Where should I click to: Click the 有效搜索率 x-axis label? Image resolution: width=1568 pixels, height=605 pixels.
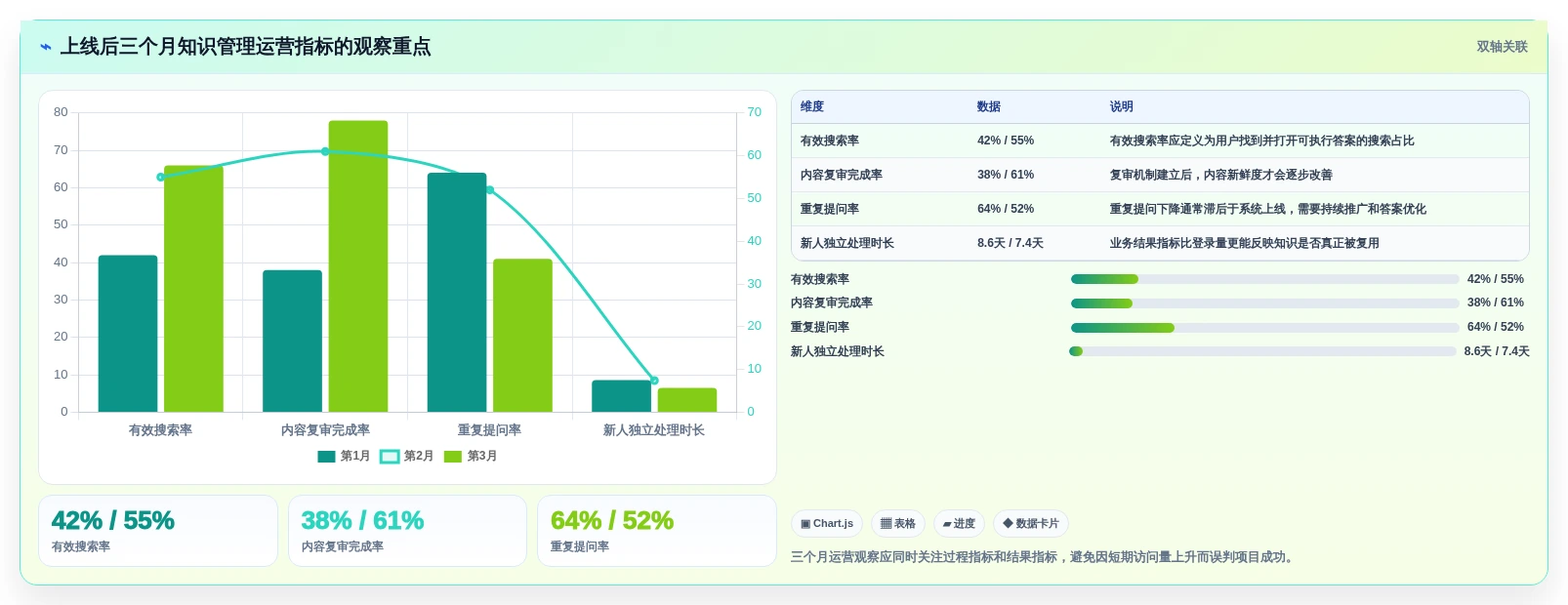click(161, 430)
